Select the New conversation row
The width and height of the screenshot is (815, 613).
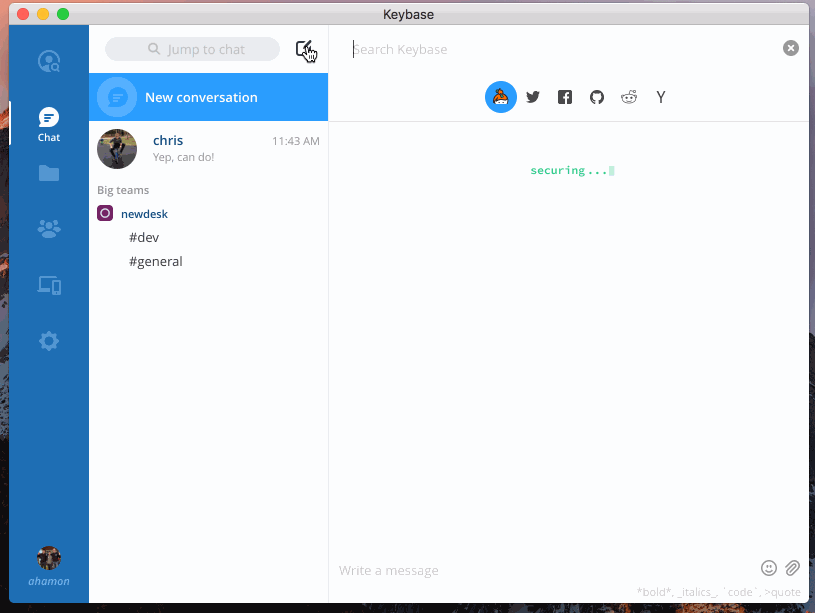click(208, 97)
